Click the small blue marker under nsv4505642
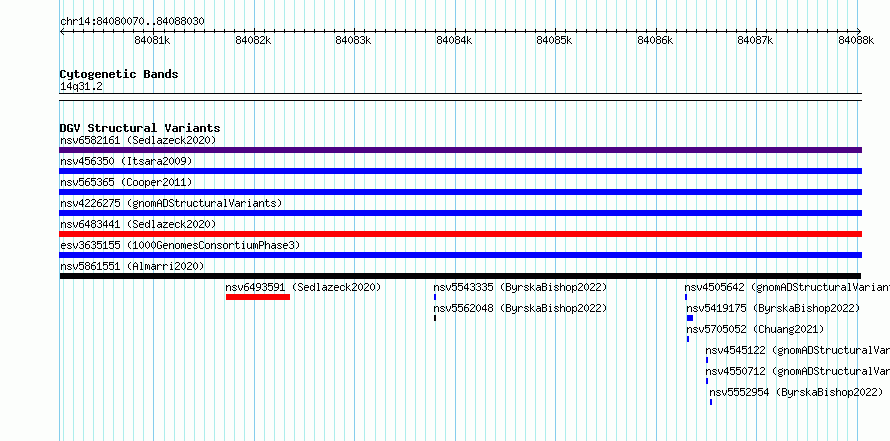The height and width of the screenshot is (441, 890). pos(686,297)
